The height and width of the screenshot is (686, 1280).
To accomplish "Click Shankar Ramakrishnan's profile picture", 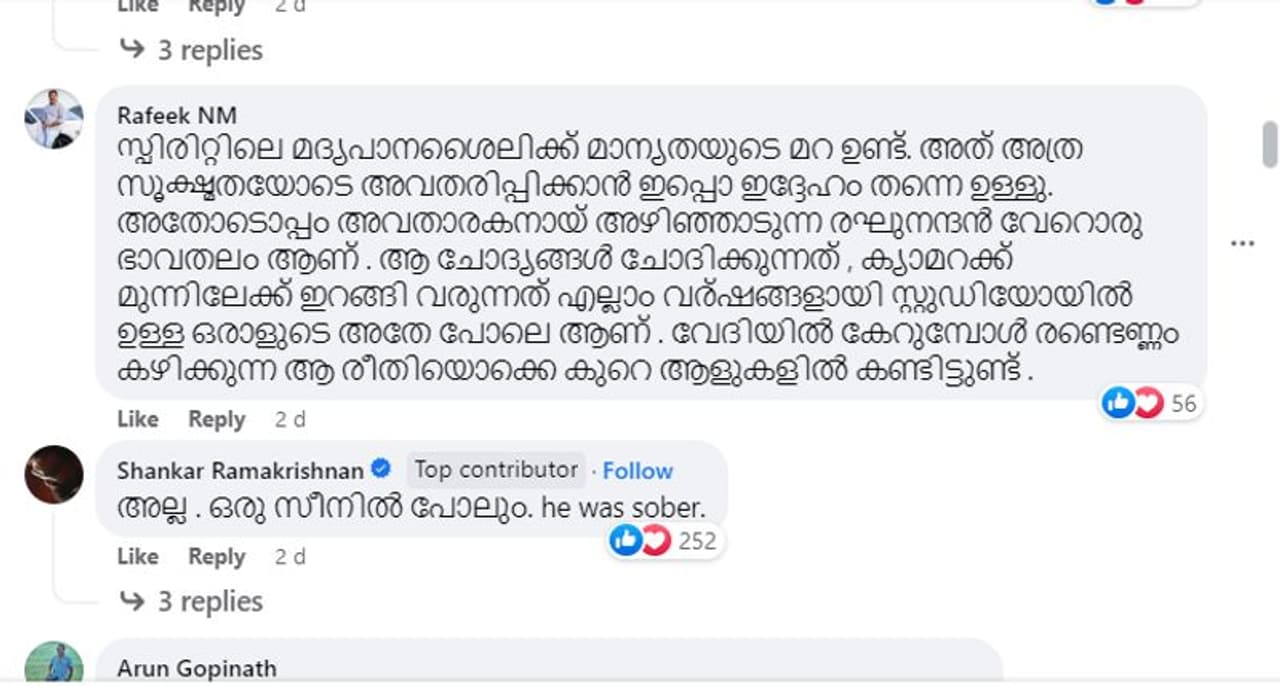I will 53,474.
